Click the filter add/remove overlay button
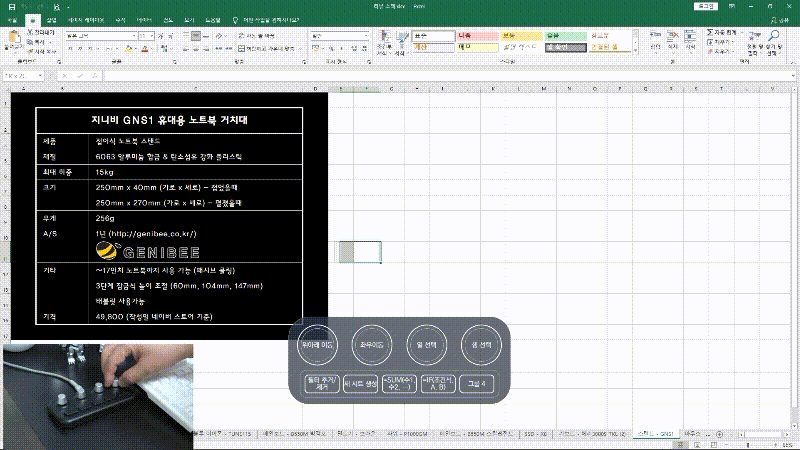Viewport: 800px width, 450px height. [321, 383]
